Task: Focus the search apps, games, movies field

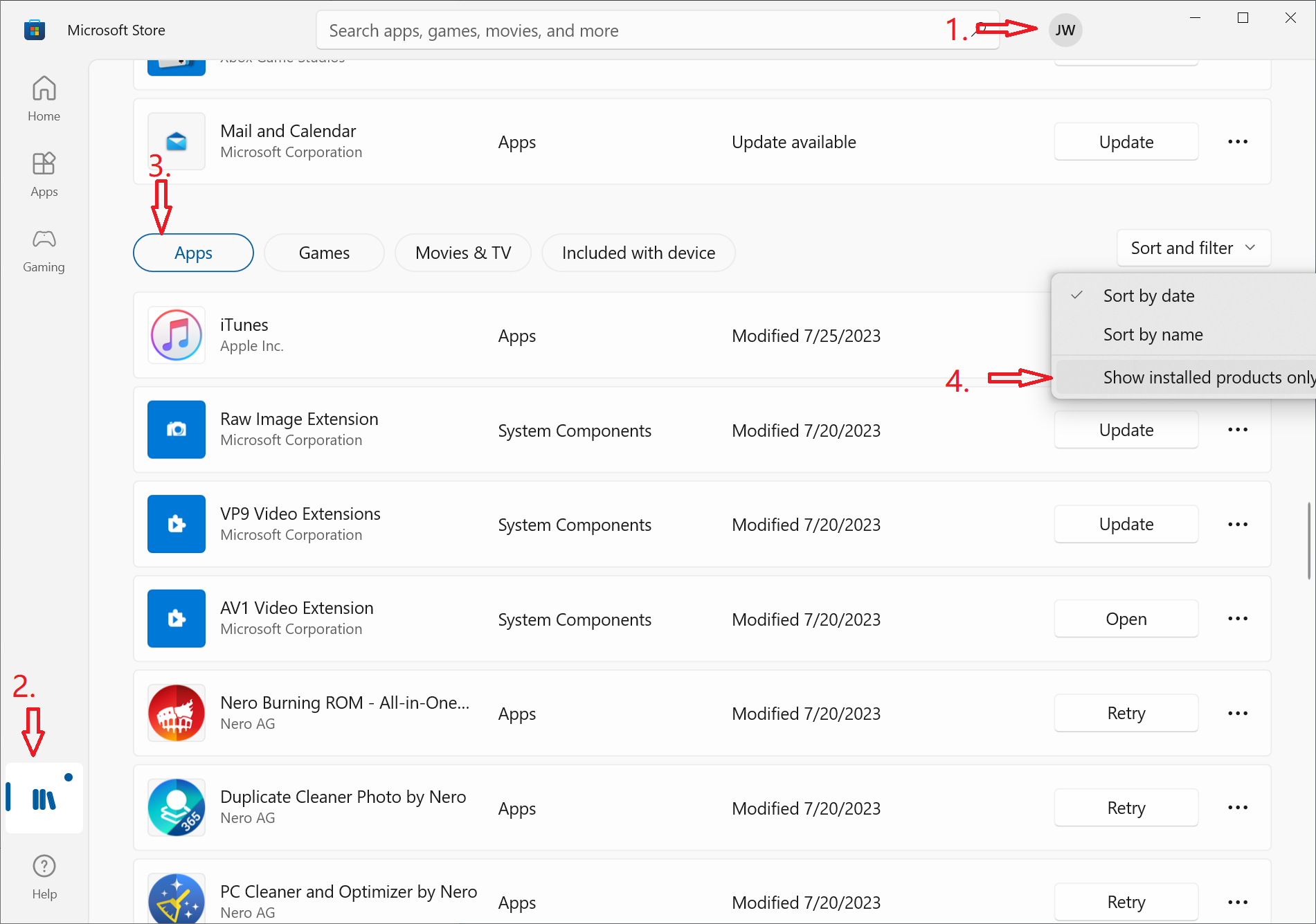Action: point(658,30)
